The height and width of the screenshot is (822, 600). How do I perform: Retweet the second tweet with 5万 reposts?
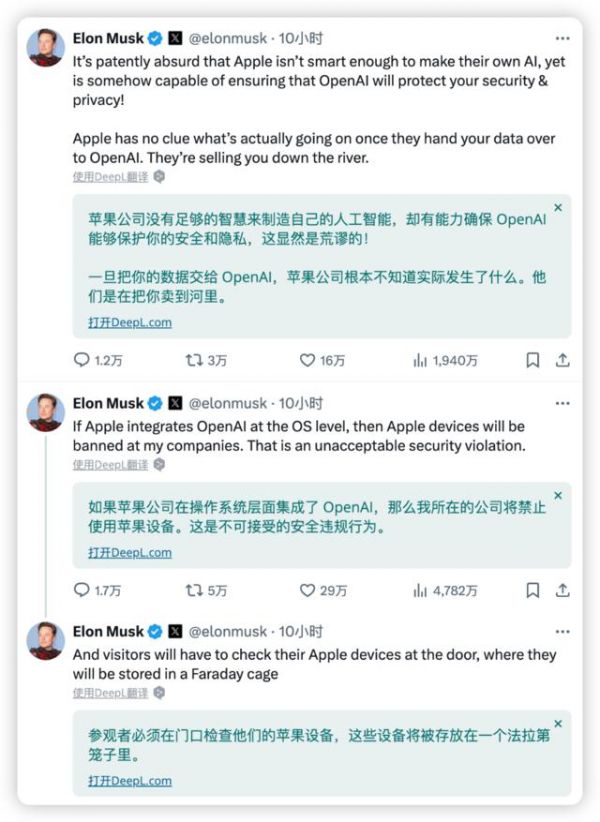[x=195, y=590]
